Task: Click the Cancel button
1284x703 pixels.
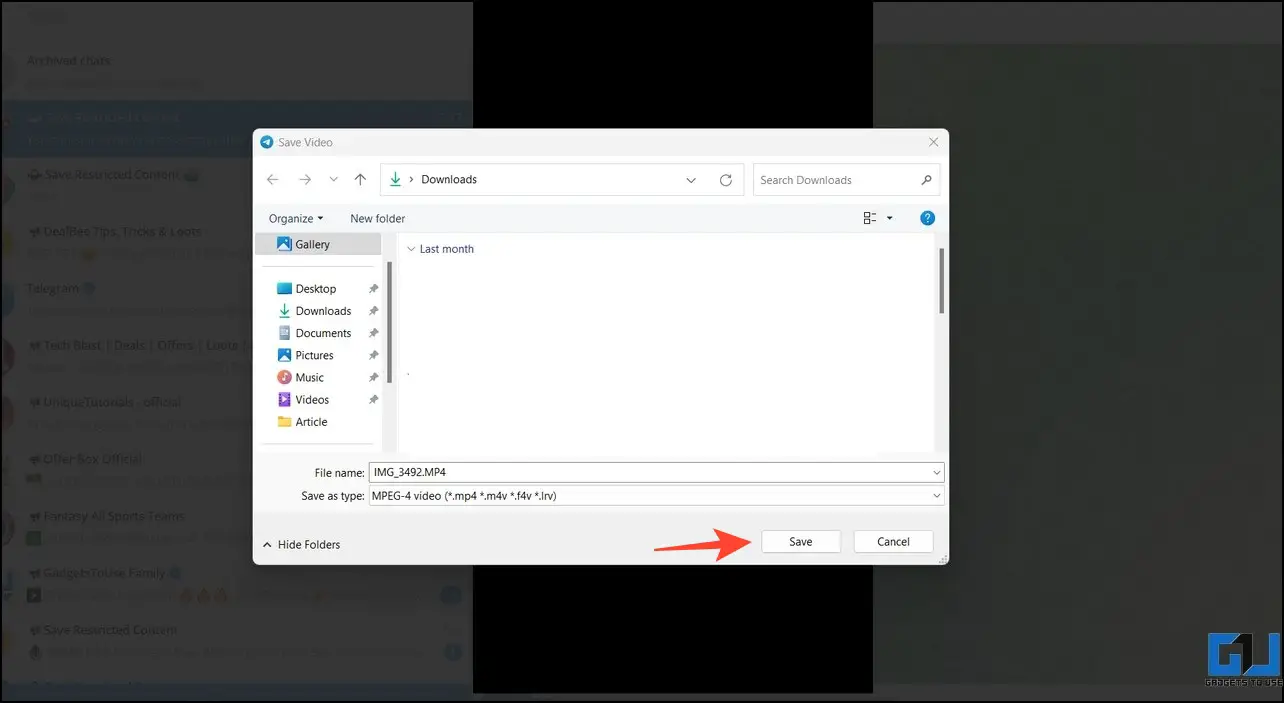Action: pyautogui.click(x=893, y=542)
